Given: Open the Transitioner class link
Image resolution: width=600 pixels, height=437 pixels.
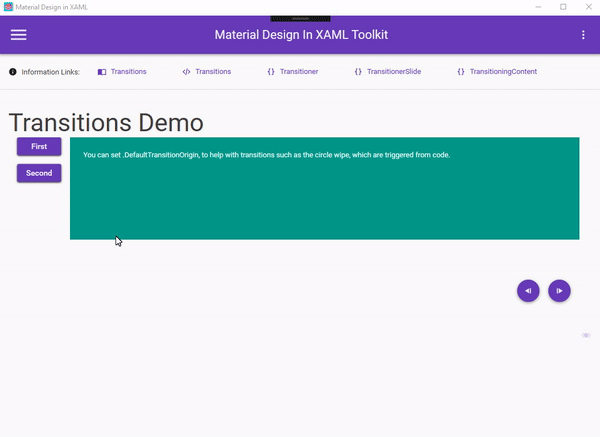Looking at the screenshot, I should tap(293, 72).
